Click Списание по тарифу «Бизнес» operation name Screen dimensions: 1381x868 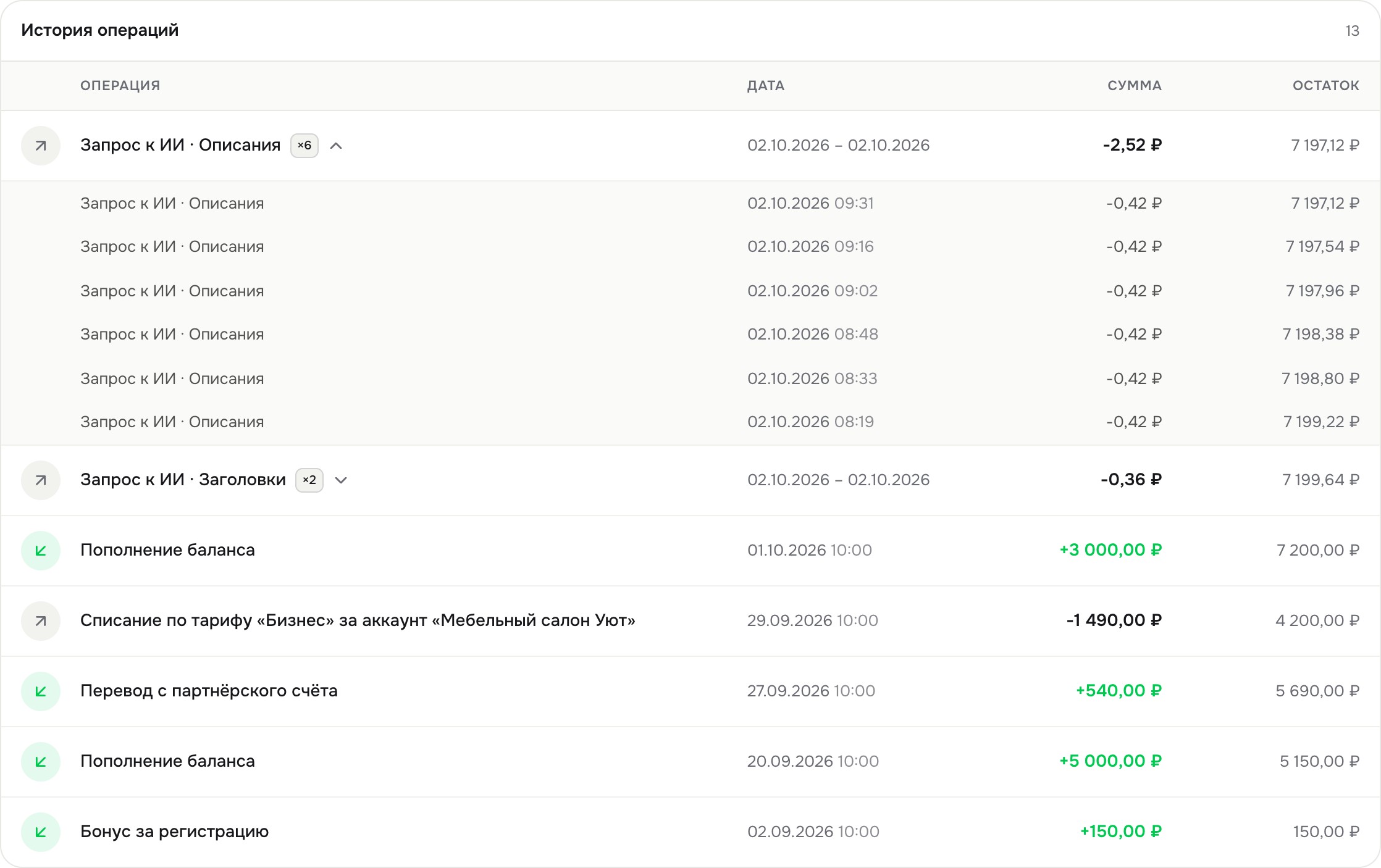tap(358, 620)
